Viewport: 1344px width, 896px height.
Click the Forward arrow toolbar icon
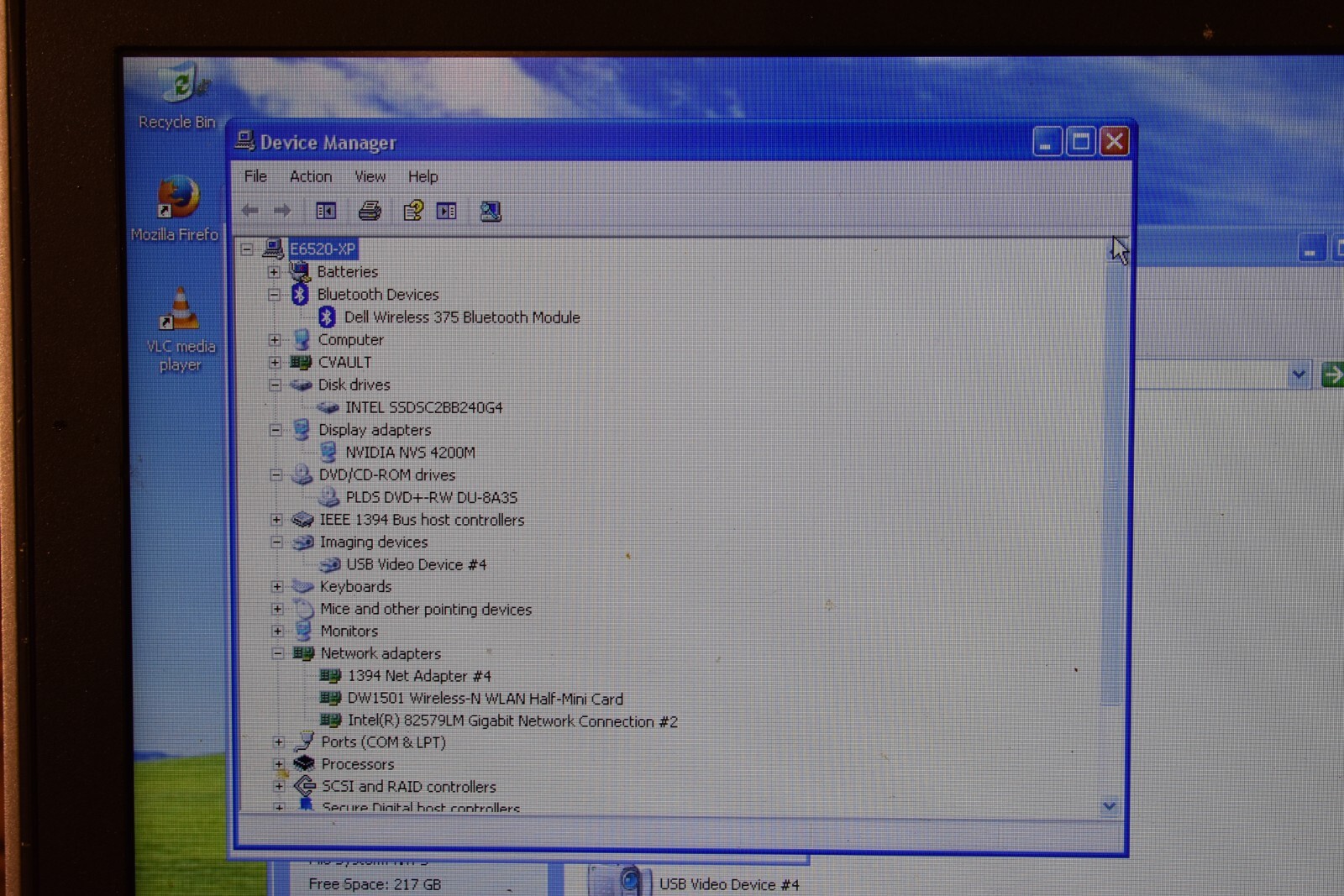click(282, 211)
